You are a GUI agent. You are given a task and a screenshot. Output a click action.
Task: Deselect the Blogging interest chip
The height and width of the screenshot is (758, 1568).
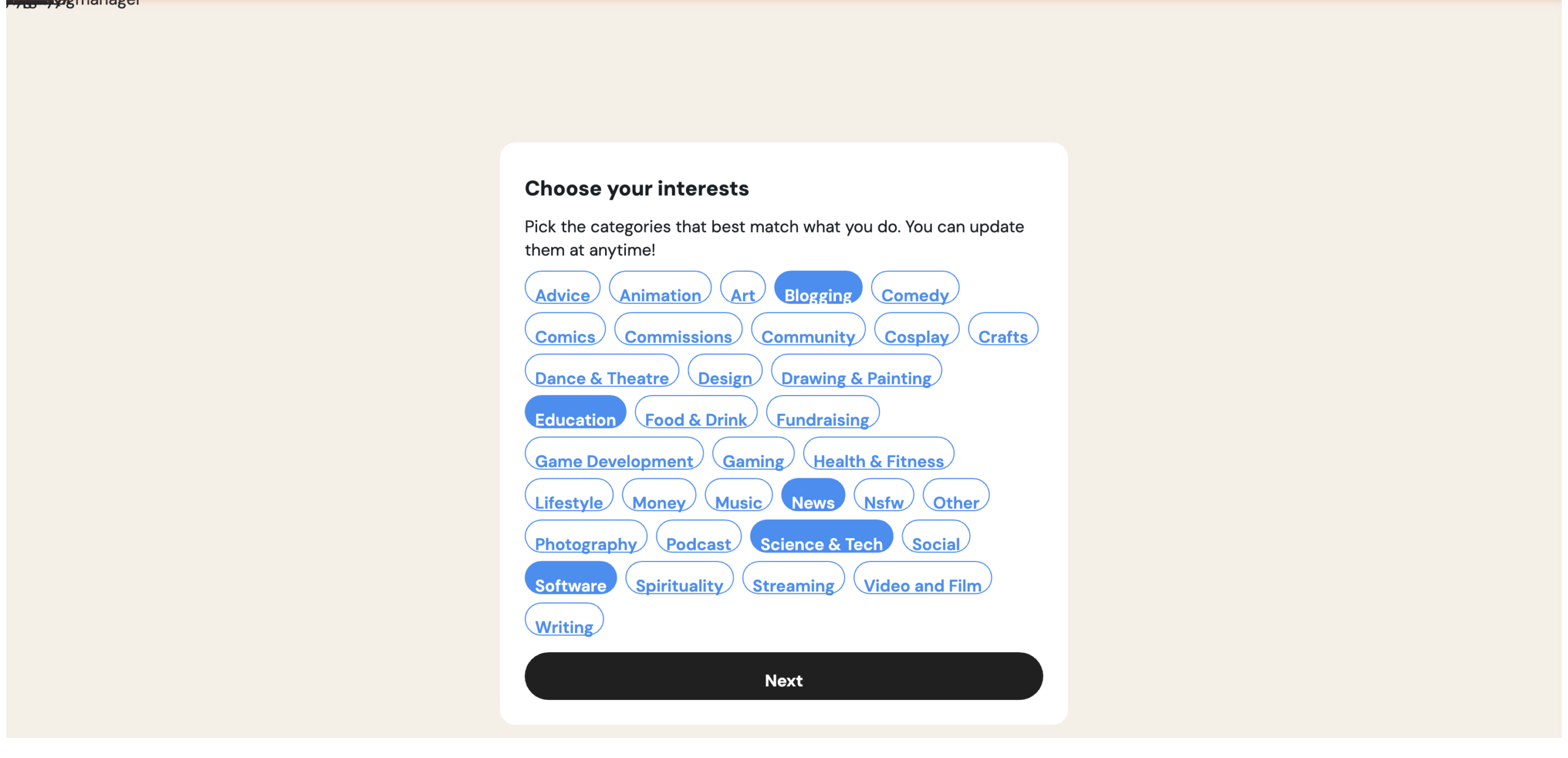[x=818, y=288]
